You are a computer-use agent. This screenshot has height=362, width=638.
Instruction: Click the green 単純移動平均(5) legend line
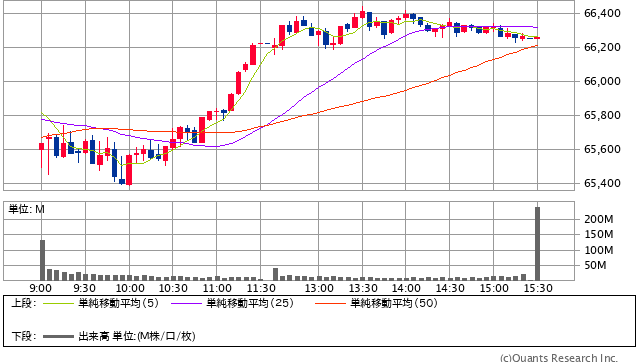[x=58, y=303]
